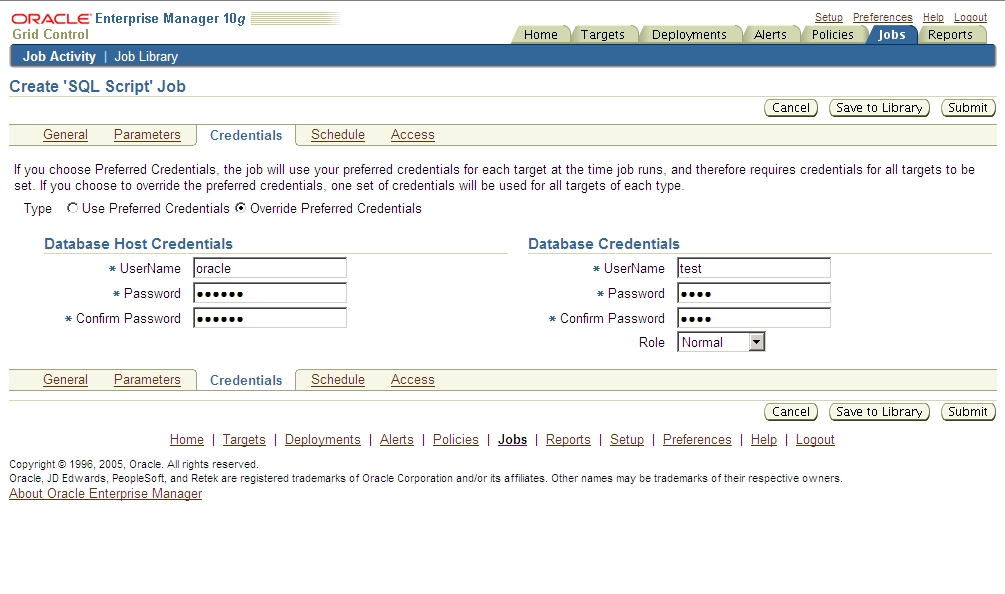Focus Database Host Password field
The height and width of the screenshot is (594, 1005).
[x=270, y=293]
